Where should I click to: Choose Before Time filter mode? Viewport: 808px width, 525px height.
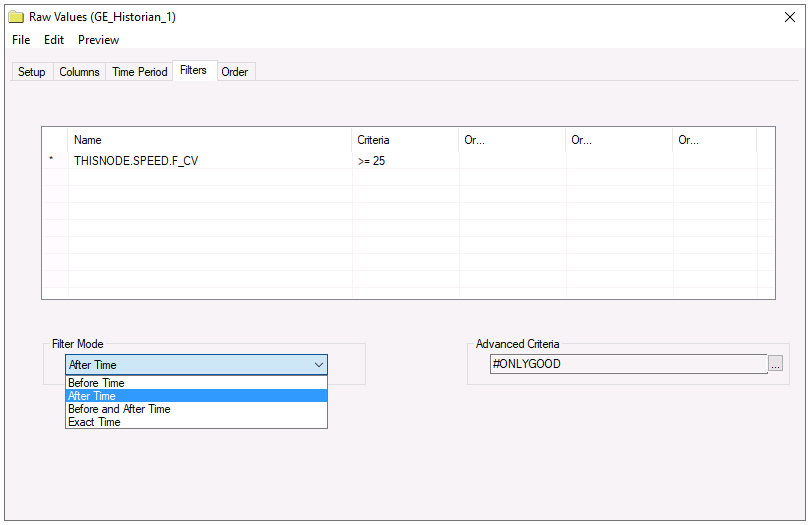click(x=196, y=383)
